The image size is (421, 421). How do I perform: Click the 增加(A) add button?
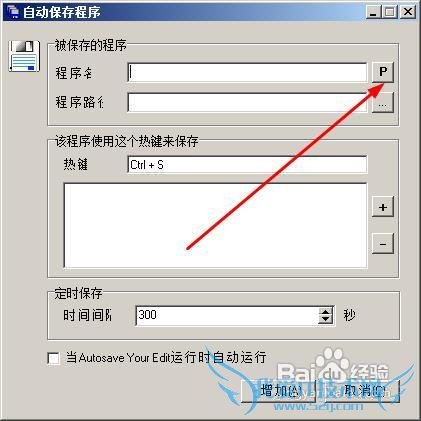coord(278,391)
